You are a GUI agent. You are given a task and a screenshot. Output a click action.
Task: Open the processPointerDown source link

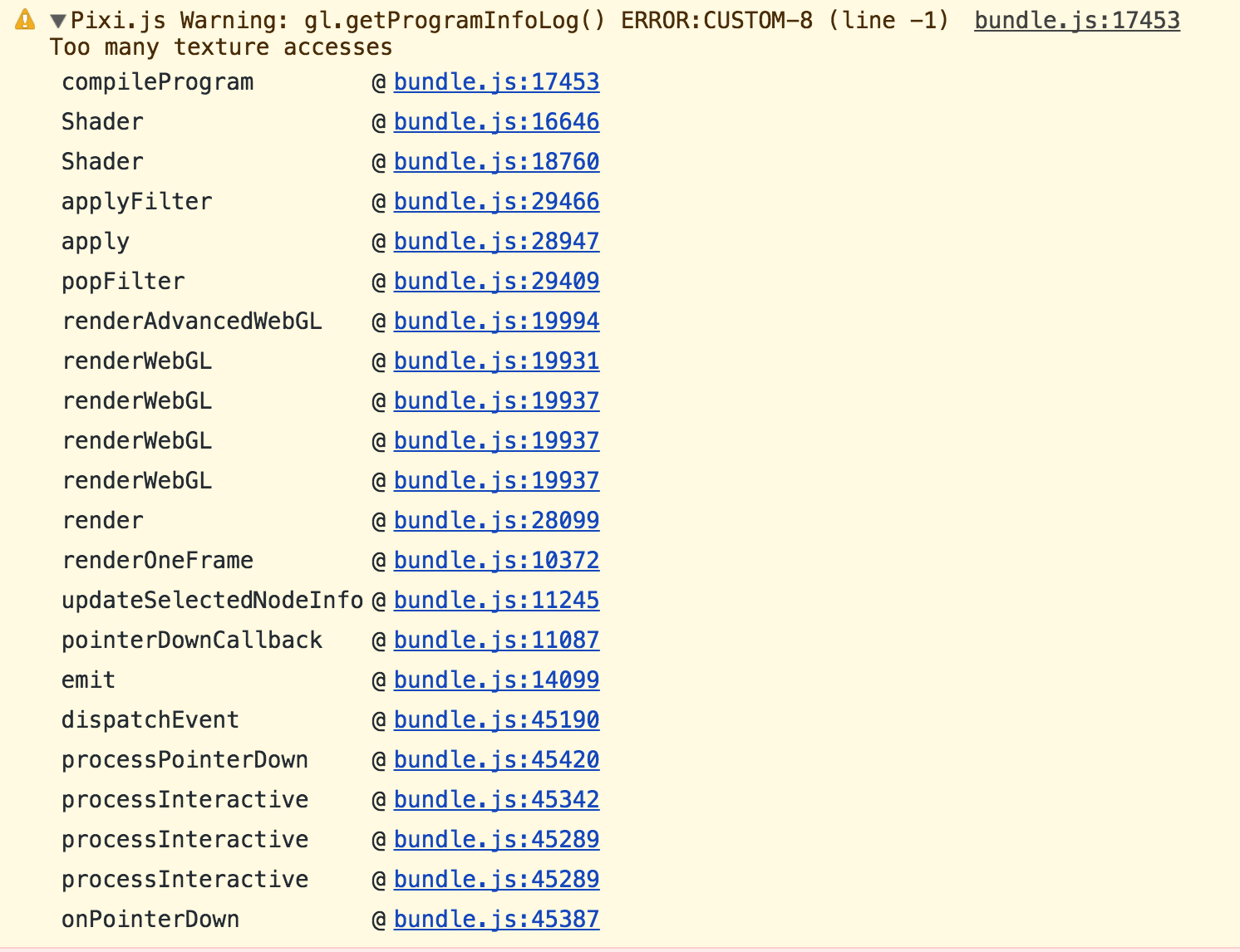(x=495, y=759)
